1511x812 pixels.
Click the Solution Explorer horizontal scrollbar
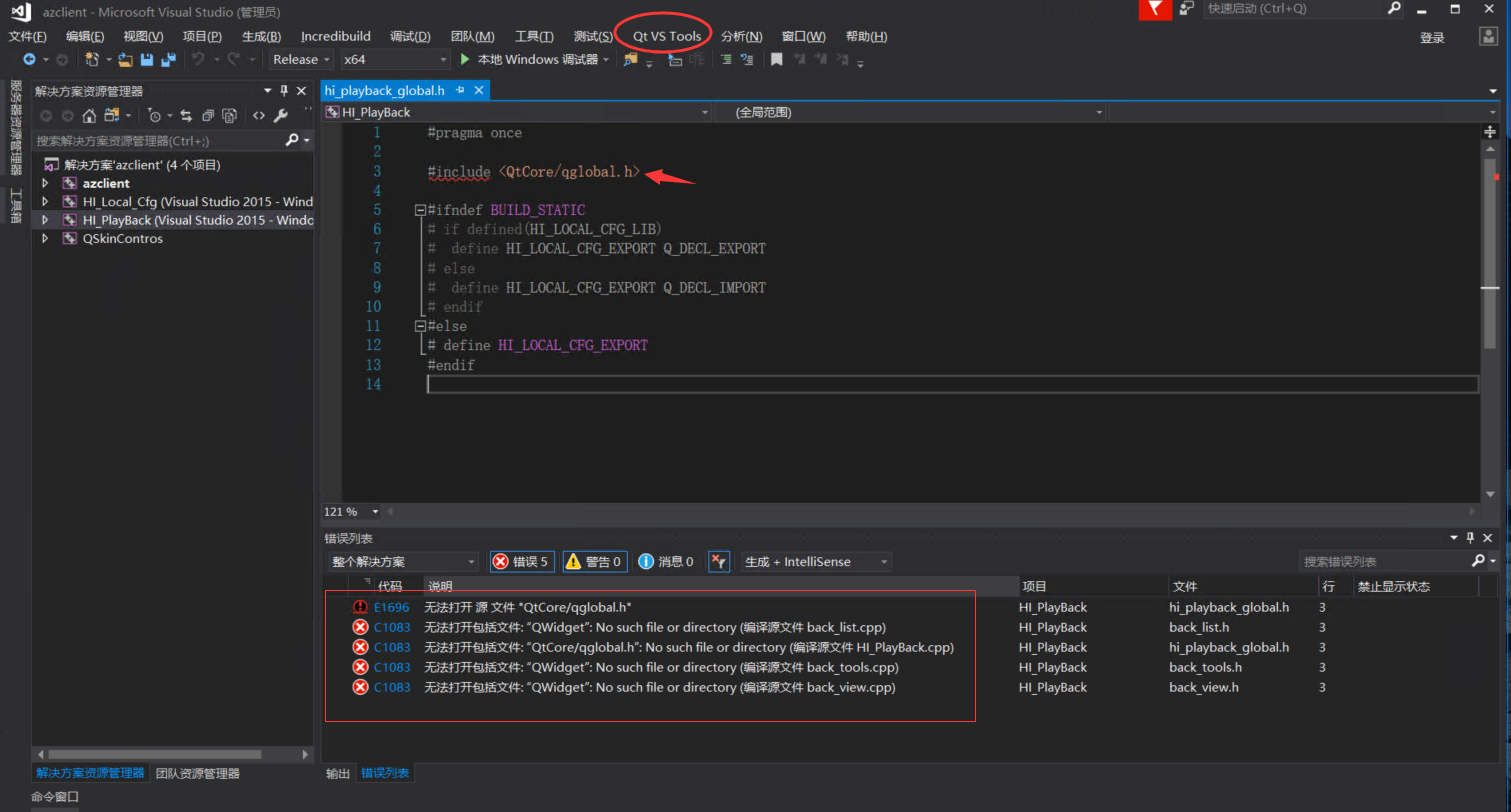tap(154, 754)
